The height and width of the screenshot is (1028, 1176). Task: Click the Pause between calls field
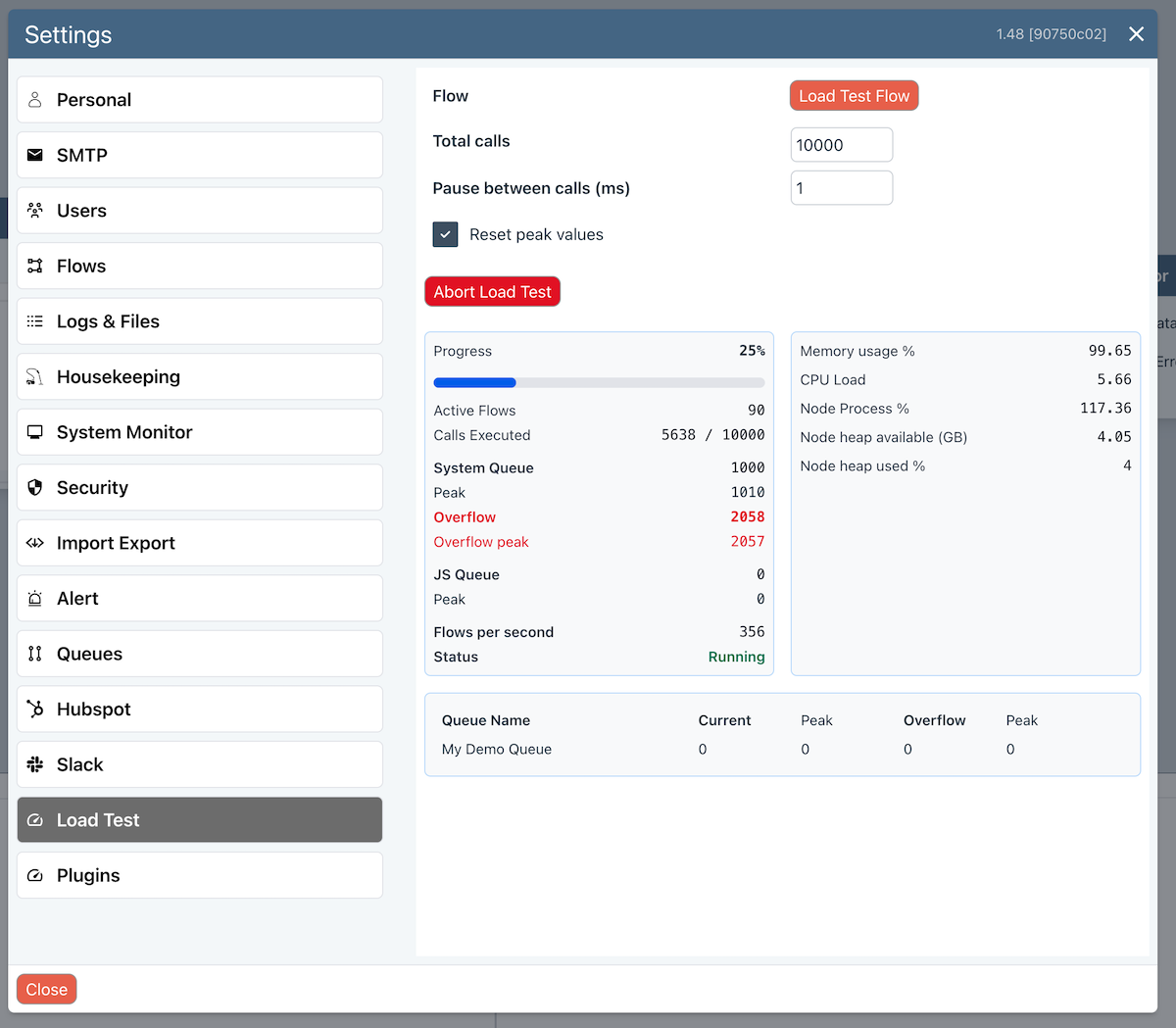[x=841, y=188]
